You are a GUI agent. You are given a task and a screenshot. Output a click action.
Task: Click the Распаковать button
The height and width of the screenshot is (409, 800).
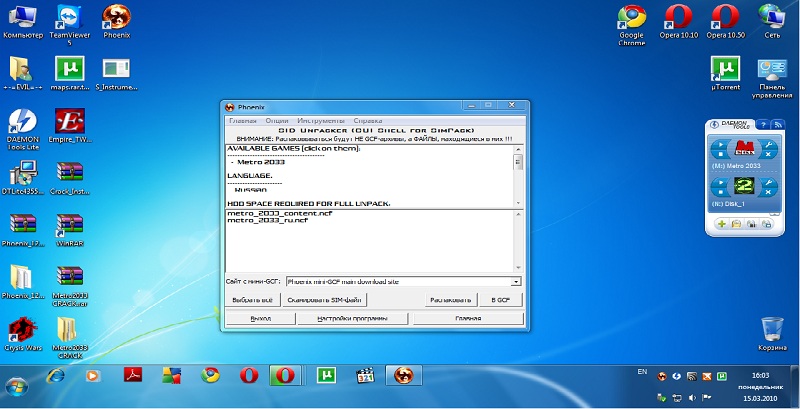pos(451,300)
